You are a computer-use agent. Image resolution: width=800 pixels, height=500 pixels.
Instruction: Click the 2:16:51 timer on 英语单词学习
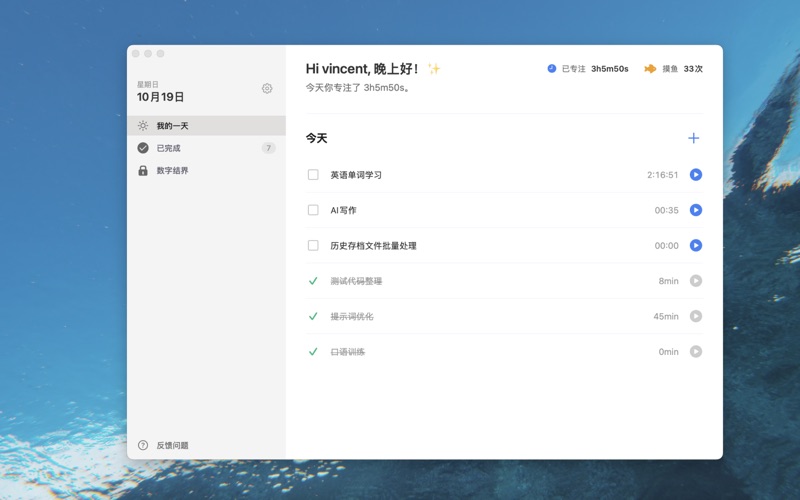(662, 175)
